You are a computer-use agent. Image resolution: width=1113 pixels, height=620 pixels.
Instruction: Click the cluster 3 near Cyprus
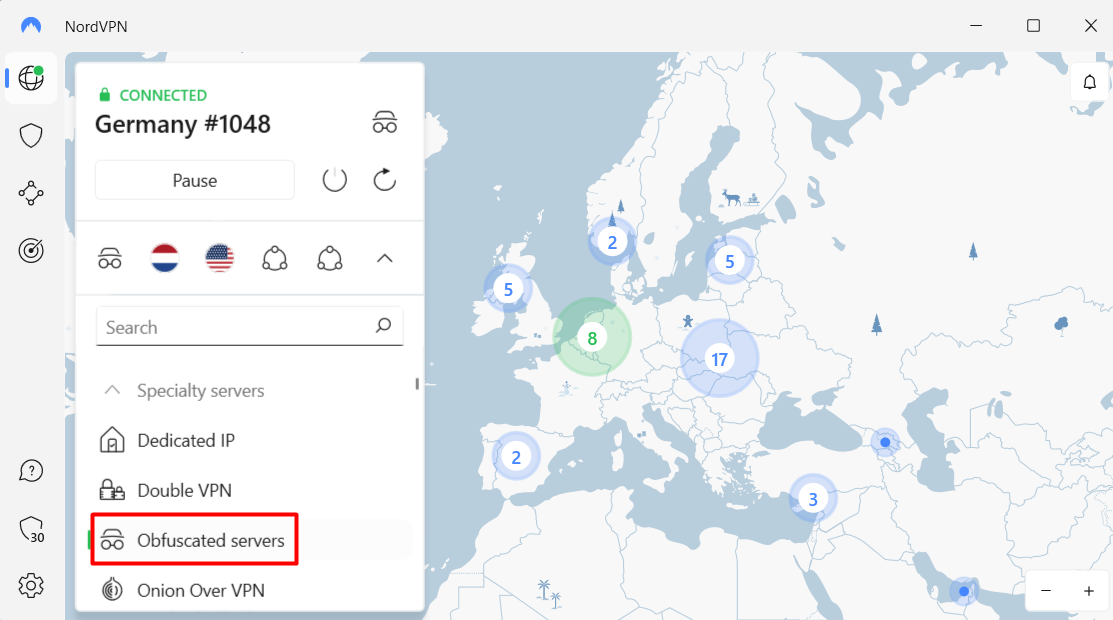tap(813, 499)
